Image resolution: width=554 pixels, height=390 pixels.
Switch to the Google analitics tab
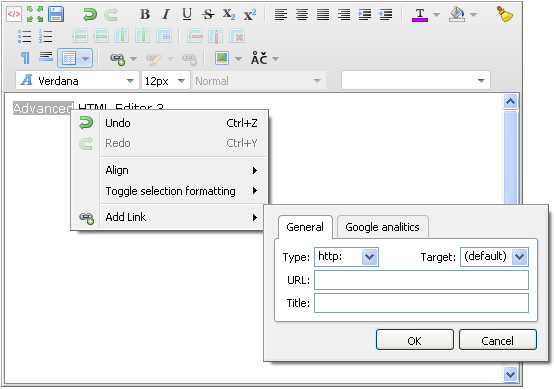tap(382, 227)
